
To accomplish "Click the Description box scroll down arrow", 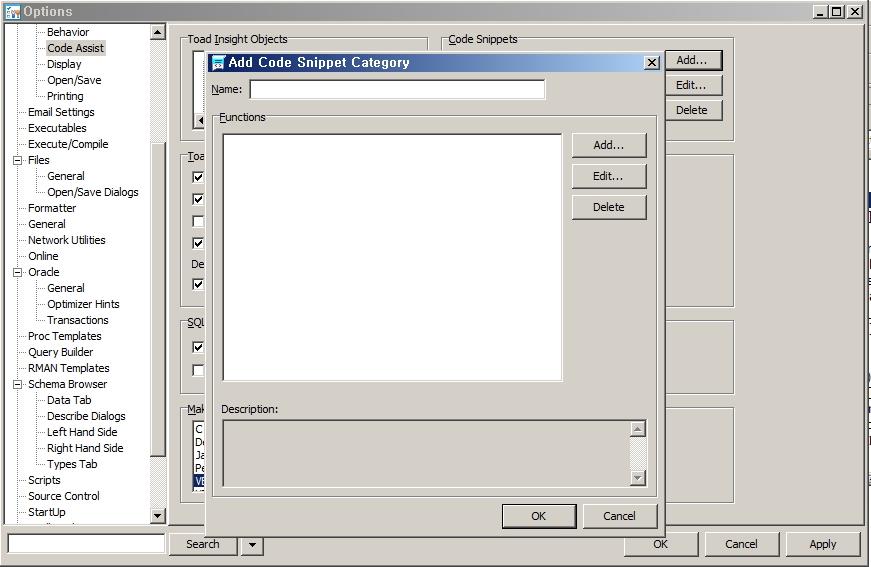I will coord(638,478).
